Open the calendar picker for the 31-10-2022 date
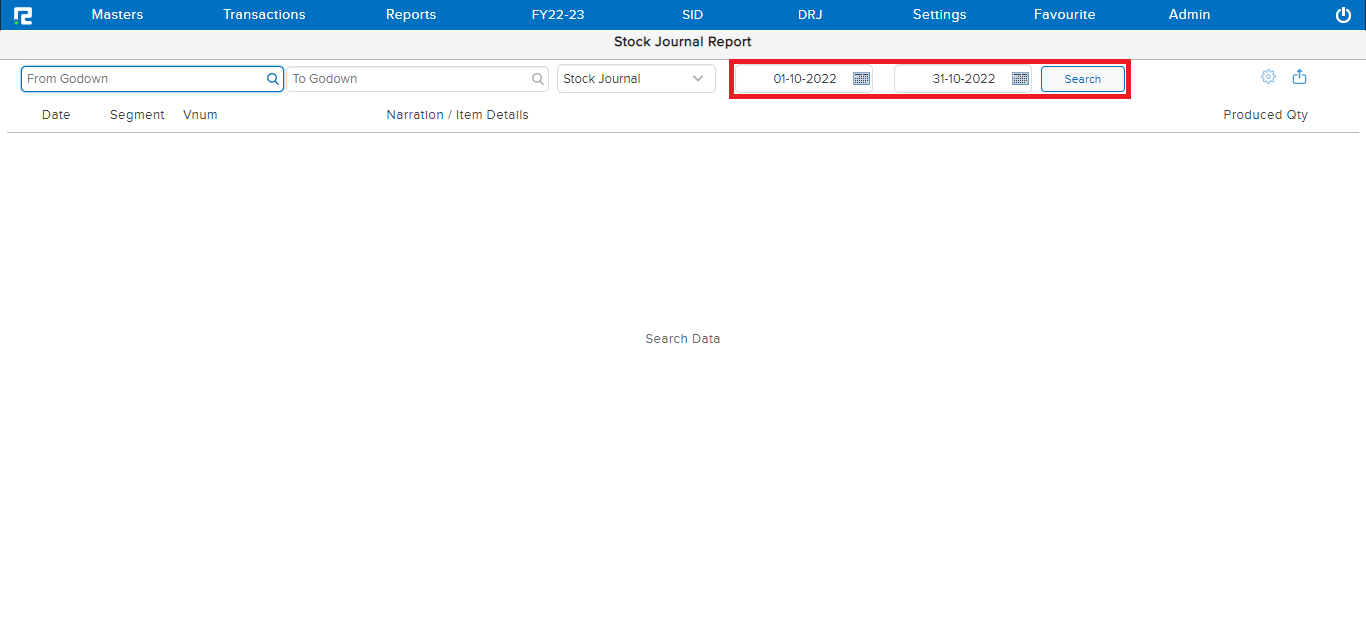This screenshot has width=1366, height=625. pyautogui.click(x=1020, y=79)
